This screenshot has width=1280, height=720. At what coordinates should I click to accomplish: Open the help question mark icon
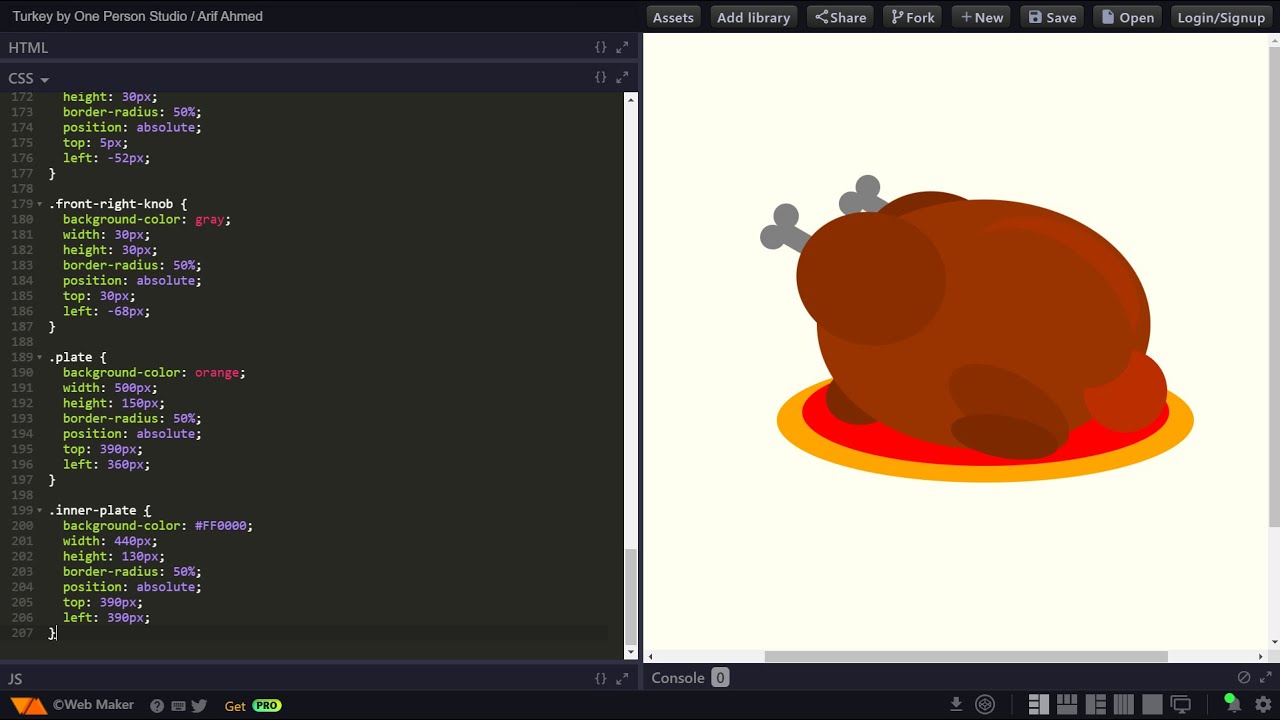pos(157,705)
